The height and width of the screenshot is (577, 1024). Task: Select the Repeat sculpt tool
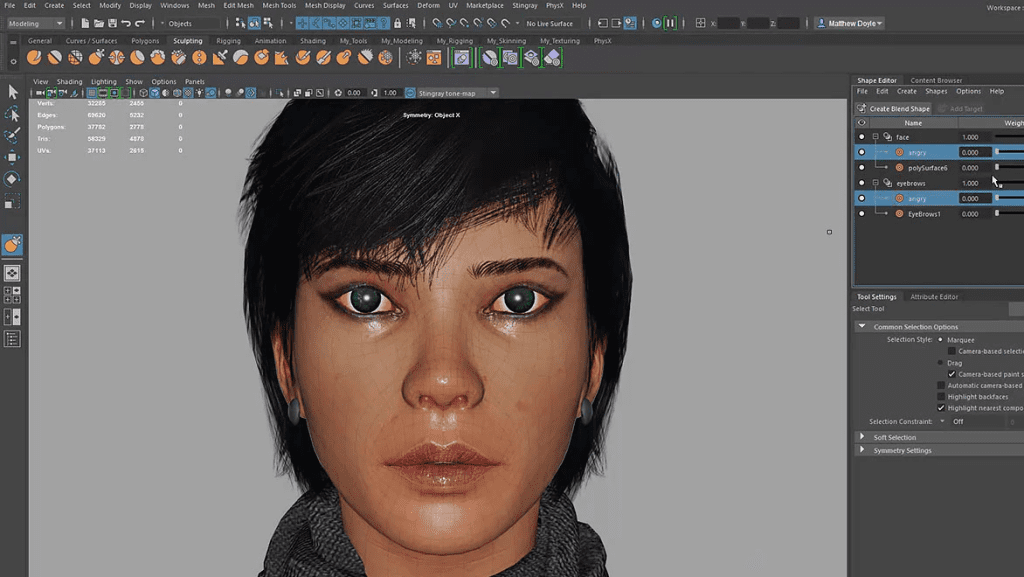pyautogui.click(x=199, y=58)
